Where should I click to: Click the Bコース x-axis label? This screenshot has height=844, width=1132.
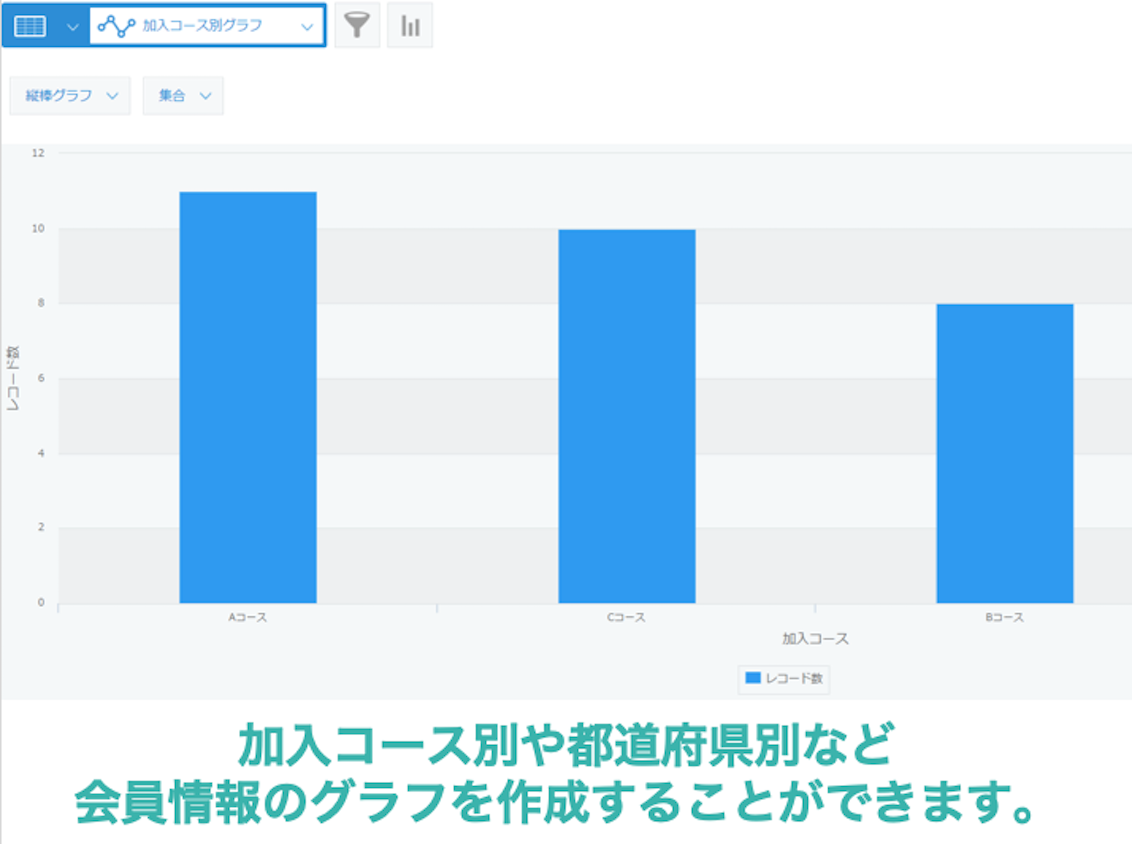pos(1004,618)
